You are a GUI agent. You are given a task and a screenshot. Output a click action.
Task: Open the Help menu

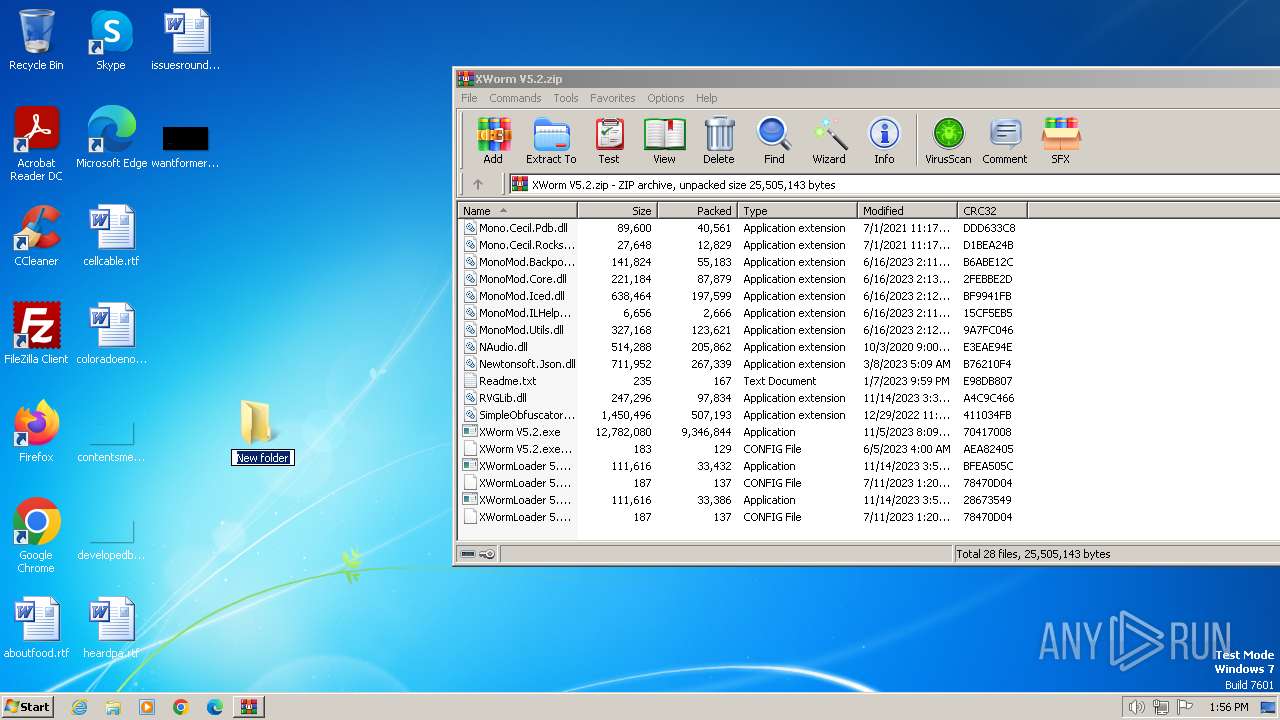point(707,98)
